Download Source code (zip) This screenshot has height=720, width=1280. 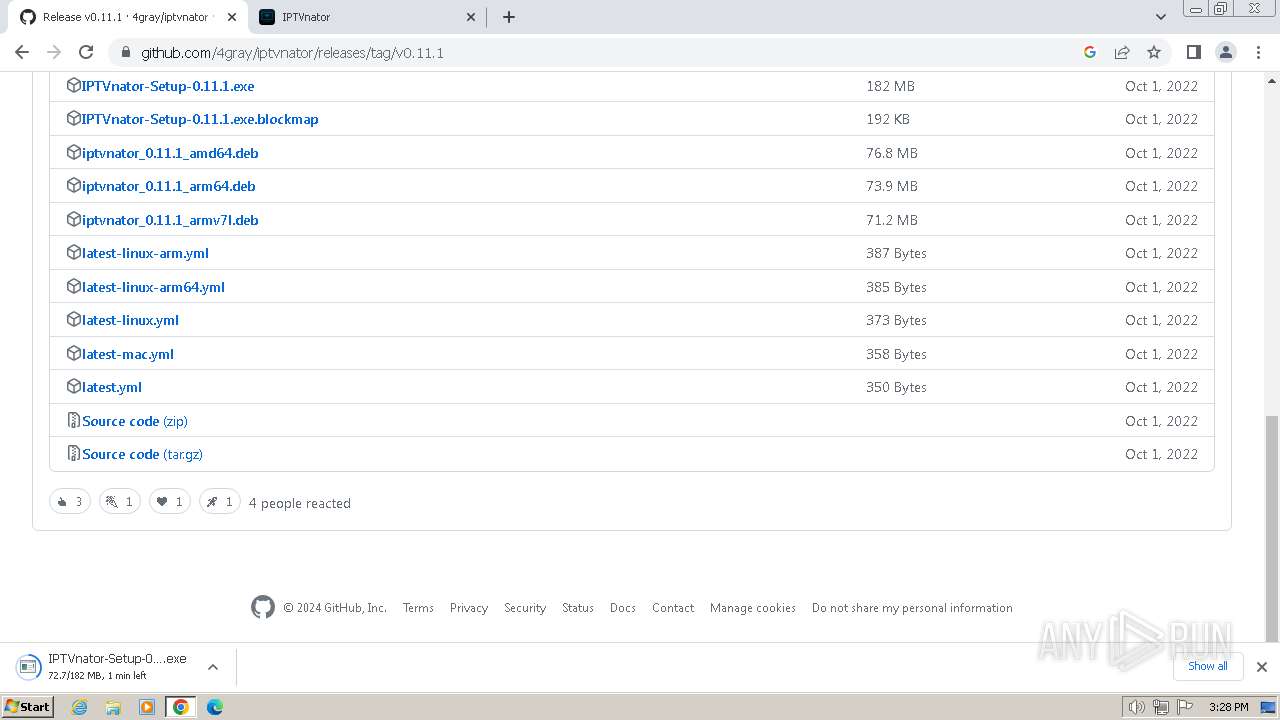135,421
